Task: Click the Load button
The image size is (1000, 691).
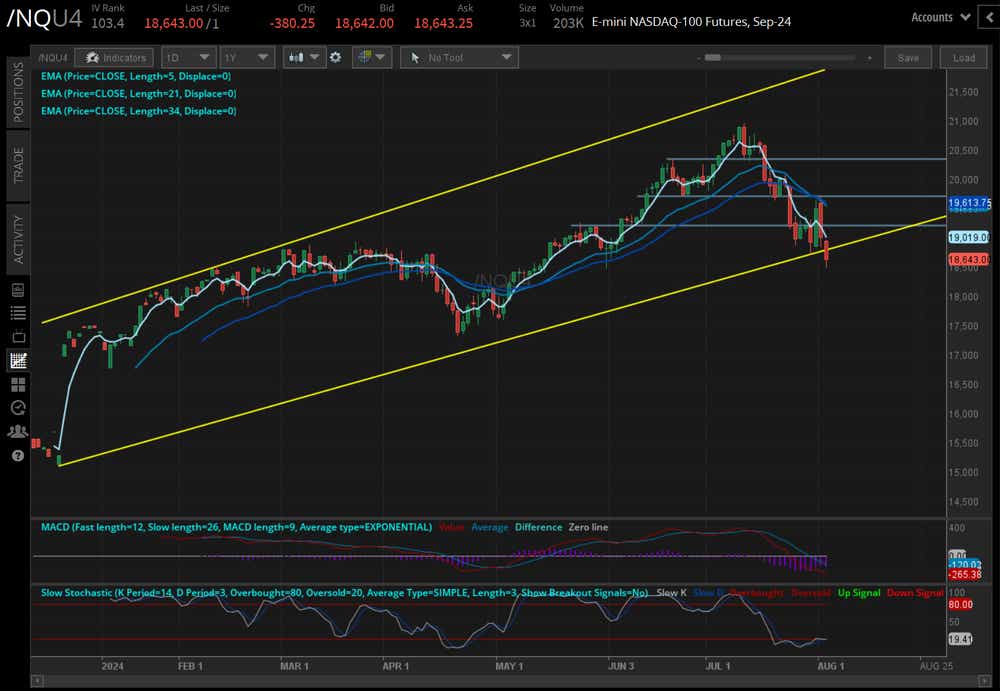Action: click(963, 57)
